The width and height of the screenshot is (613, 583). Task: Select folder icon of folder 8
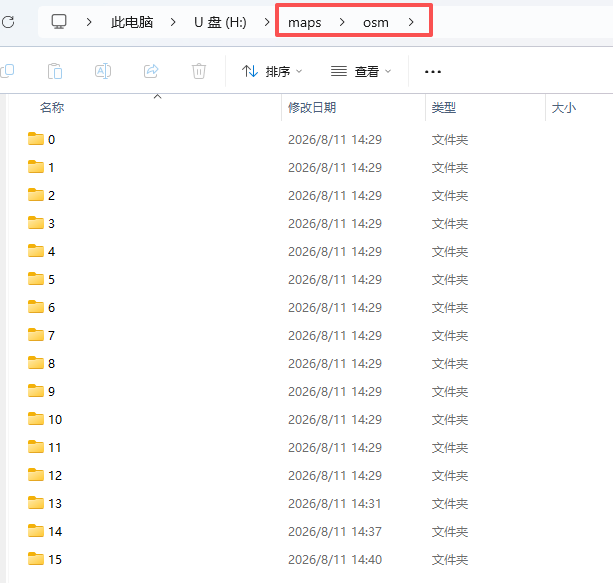click(36, 363)
